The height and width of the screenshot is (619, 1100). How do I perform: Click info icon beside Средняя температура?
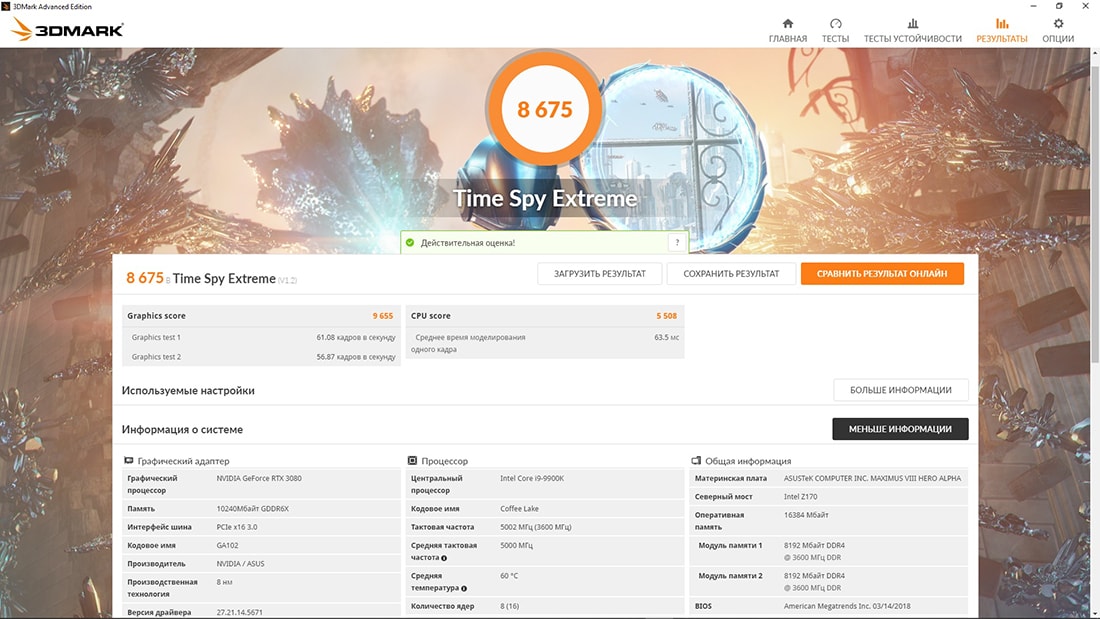(x=464, y=588)
